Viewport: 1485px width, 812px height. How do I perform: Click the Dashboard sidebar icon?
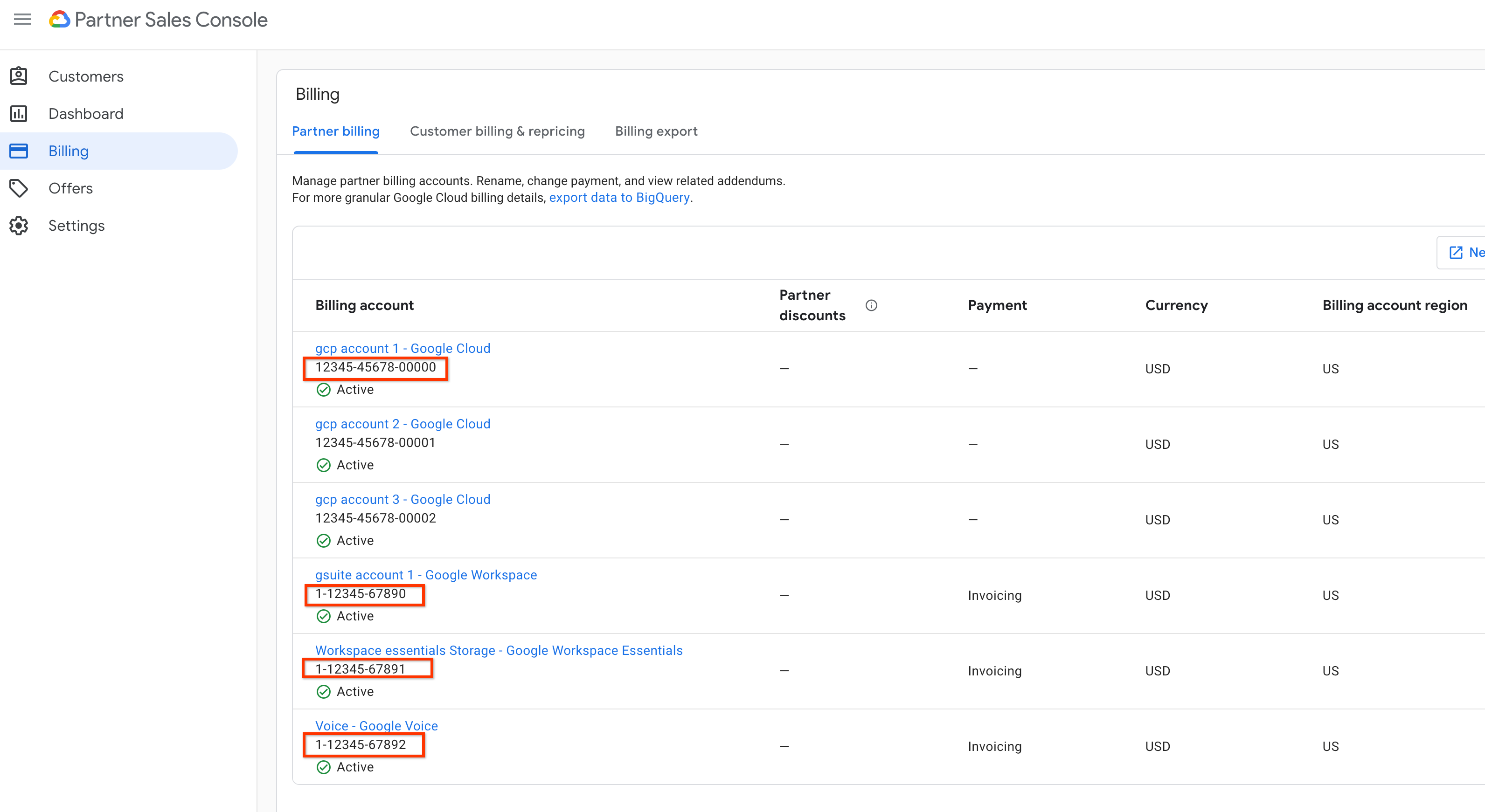[21, 113]
